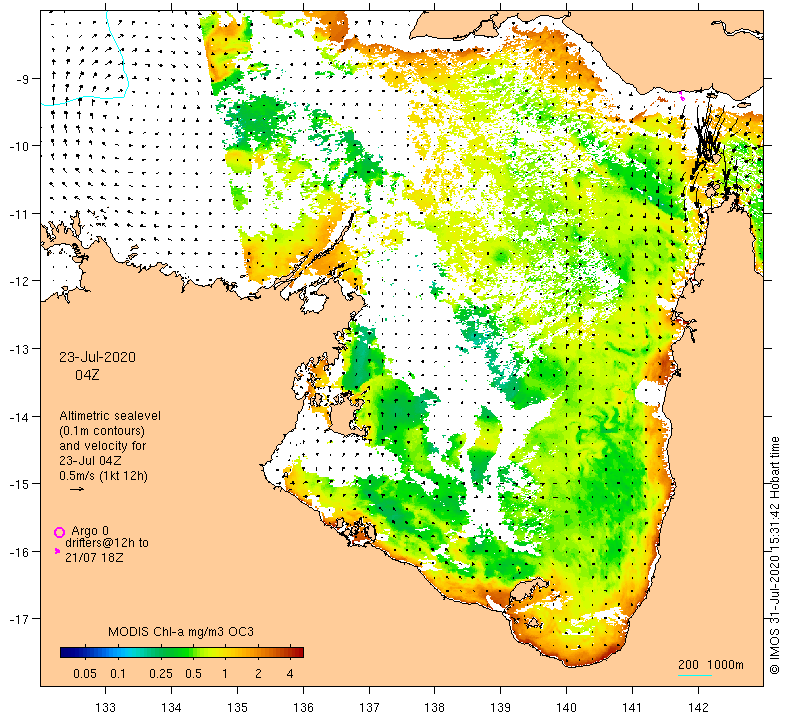Click the longitude axis label 139
792x716 pixels.
click(x=501, y=707)
